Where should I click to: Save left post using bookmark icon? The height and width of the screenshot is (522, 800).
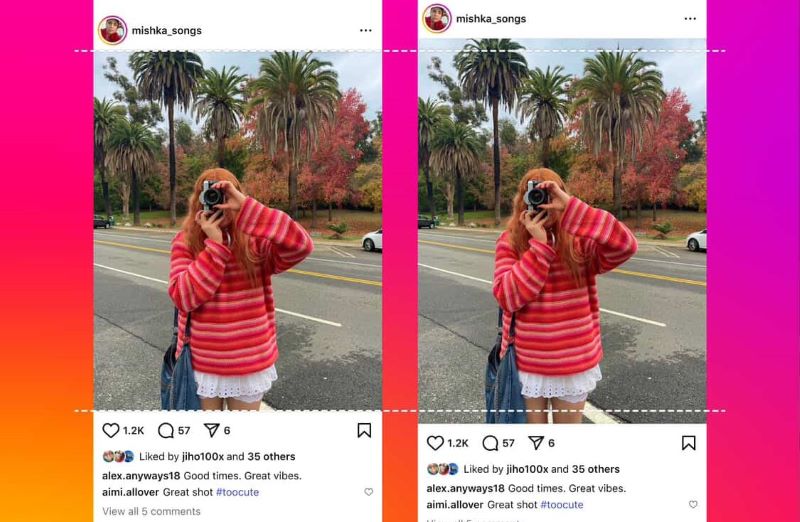pos(364,430)
